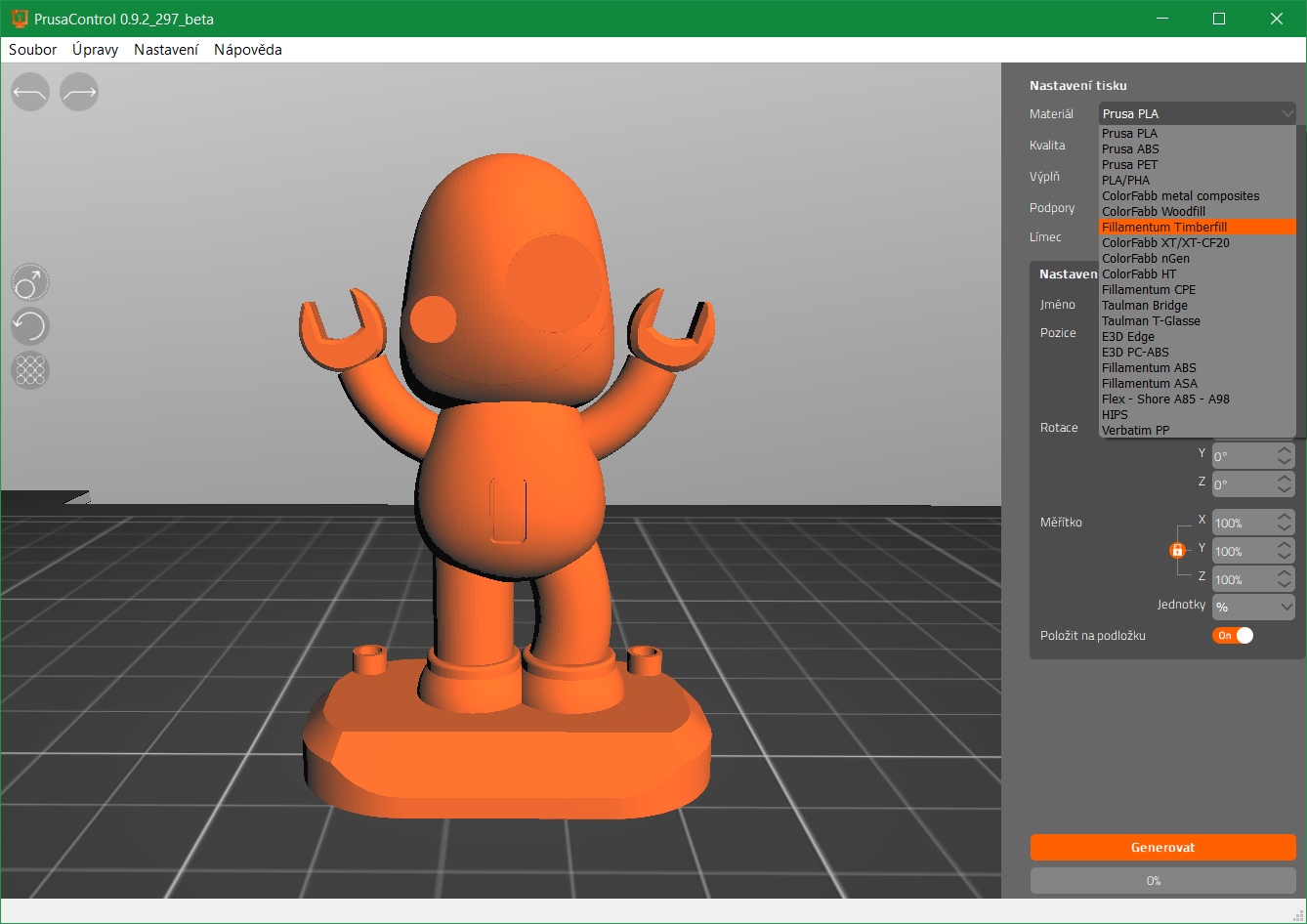Select E3D Edge material
The width and height of the screenshot is (1307, 924).
coord(1198,337)
